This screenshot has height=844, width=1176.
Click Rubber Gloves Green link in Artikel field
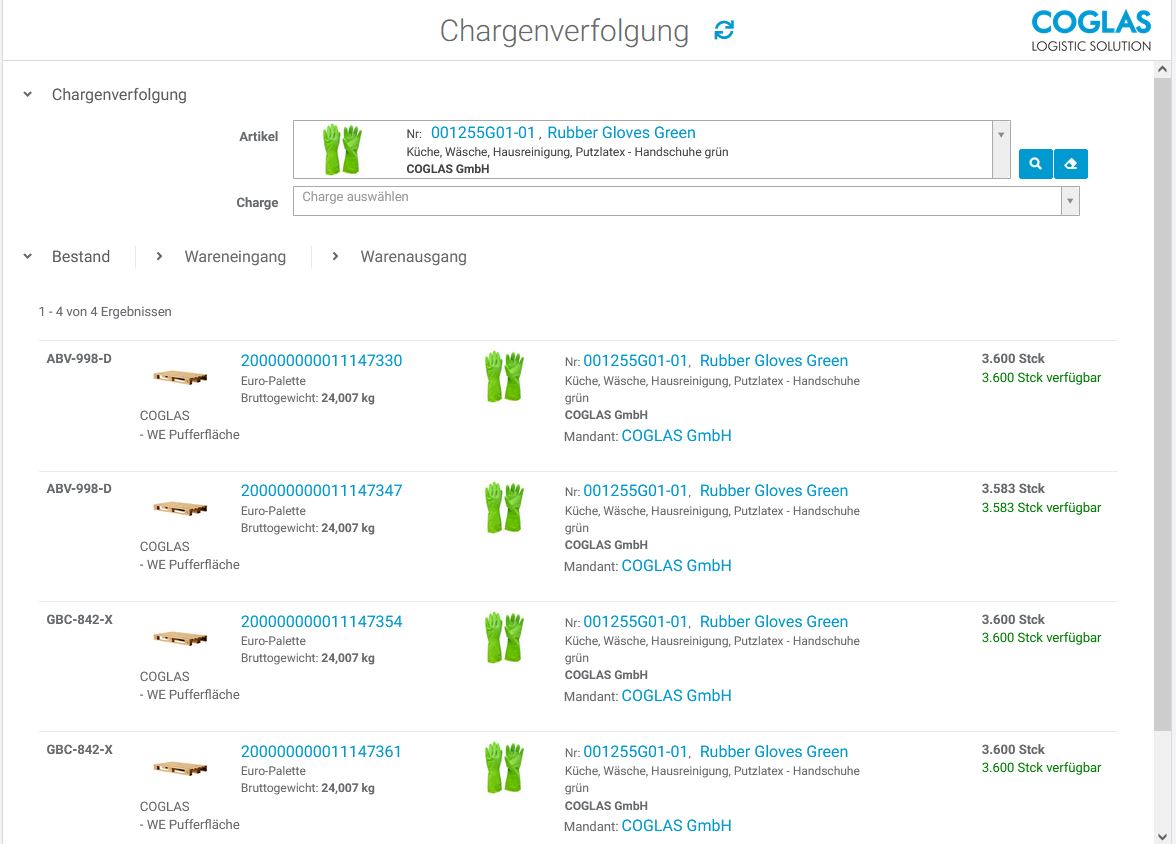pos(621,133)
